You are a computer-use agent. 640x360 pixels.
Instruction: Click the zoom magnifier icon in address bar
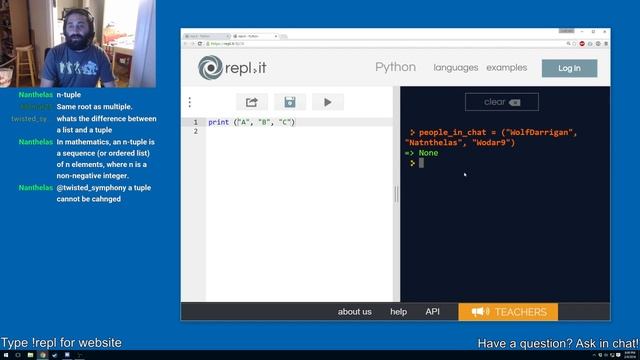[x=568, y=44]
